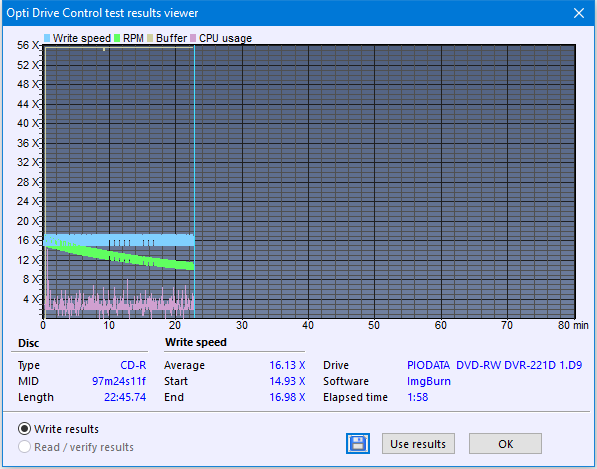This screenshot has height=469, width=597.
Task: Click the length value 22:45.74
Action: pos(125,397)
